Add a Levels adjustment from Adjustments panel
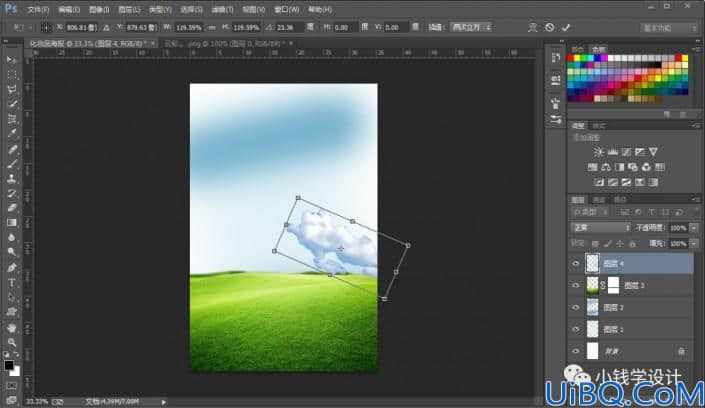 (612, 152)
